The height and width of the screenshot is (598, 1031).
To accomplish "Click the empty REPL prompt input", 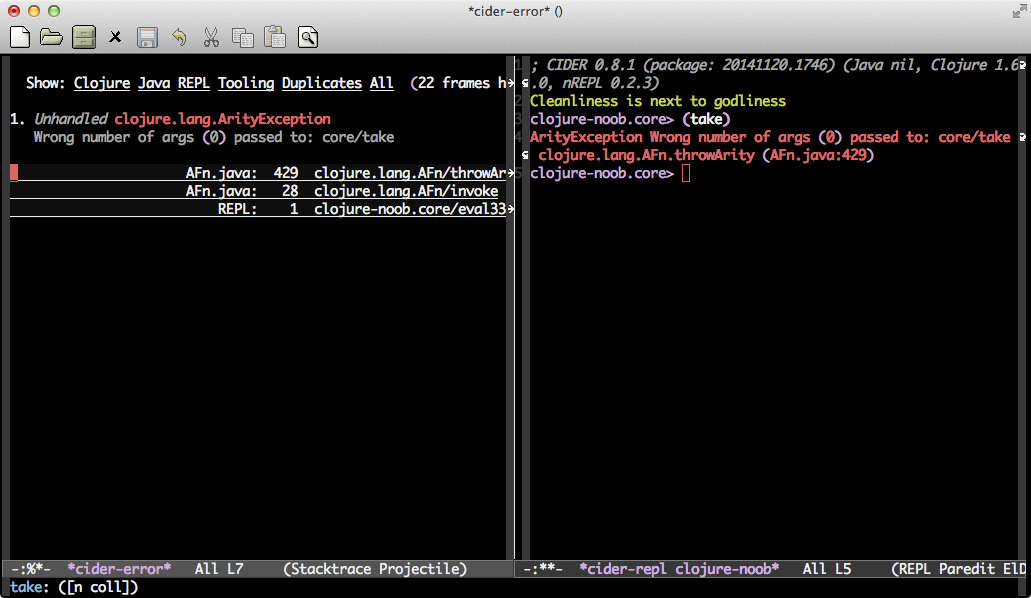I will [685, 173].
